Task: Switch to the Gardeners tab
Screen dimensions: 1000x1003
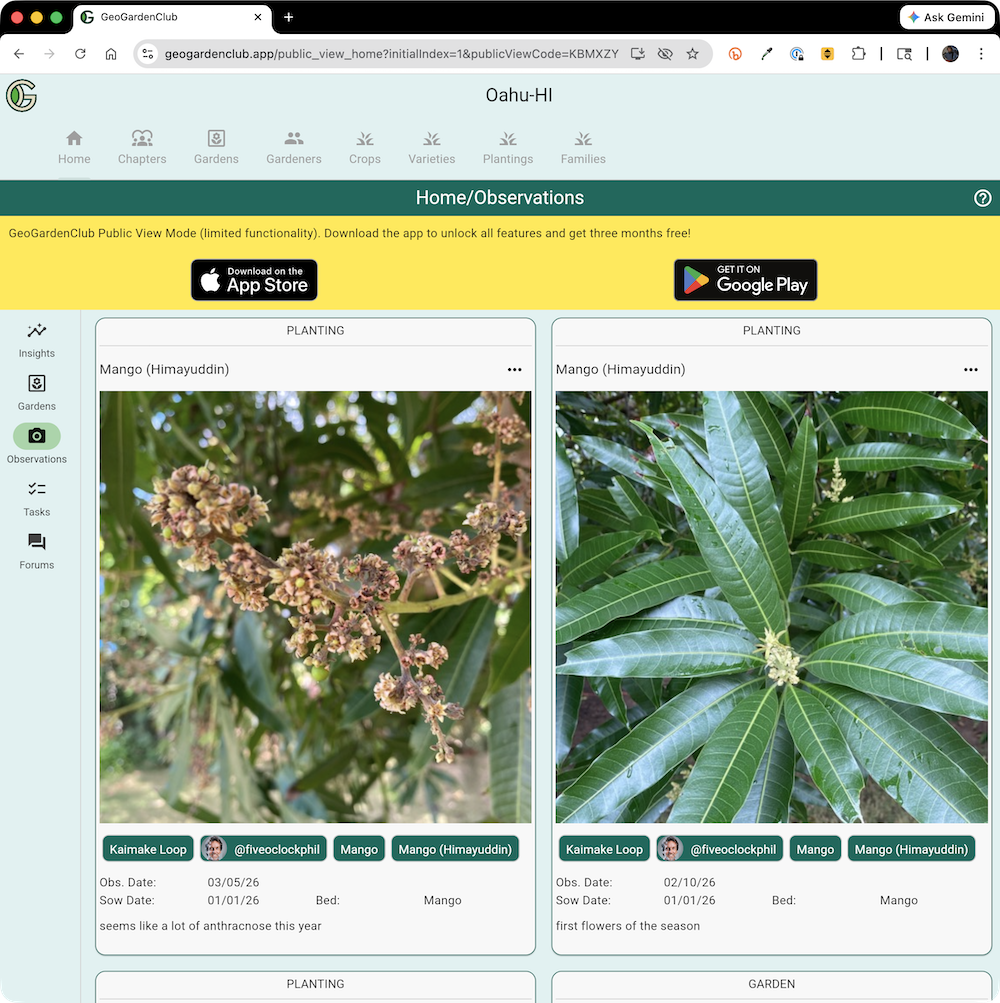Action: (293, 147)
